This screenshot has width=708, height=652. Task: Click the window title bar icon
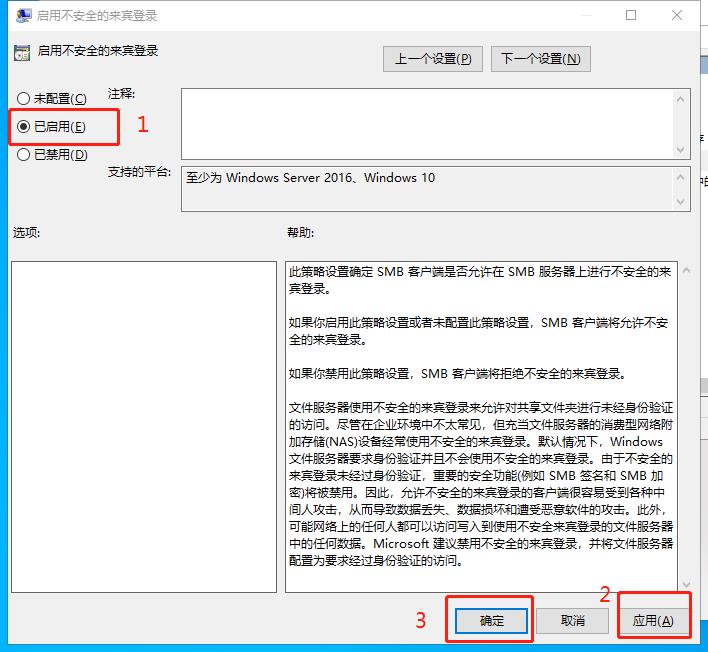[x=23, y=16]
